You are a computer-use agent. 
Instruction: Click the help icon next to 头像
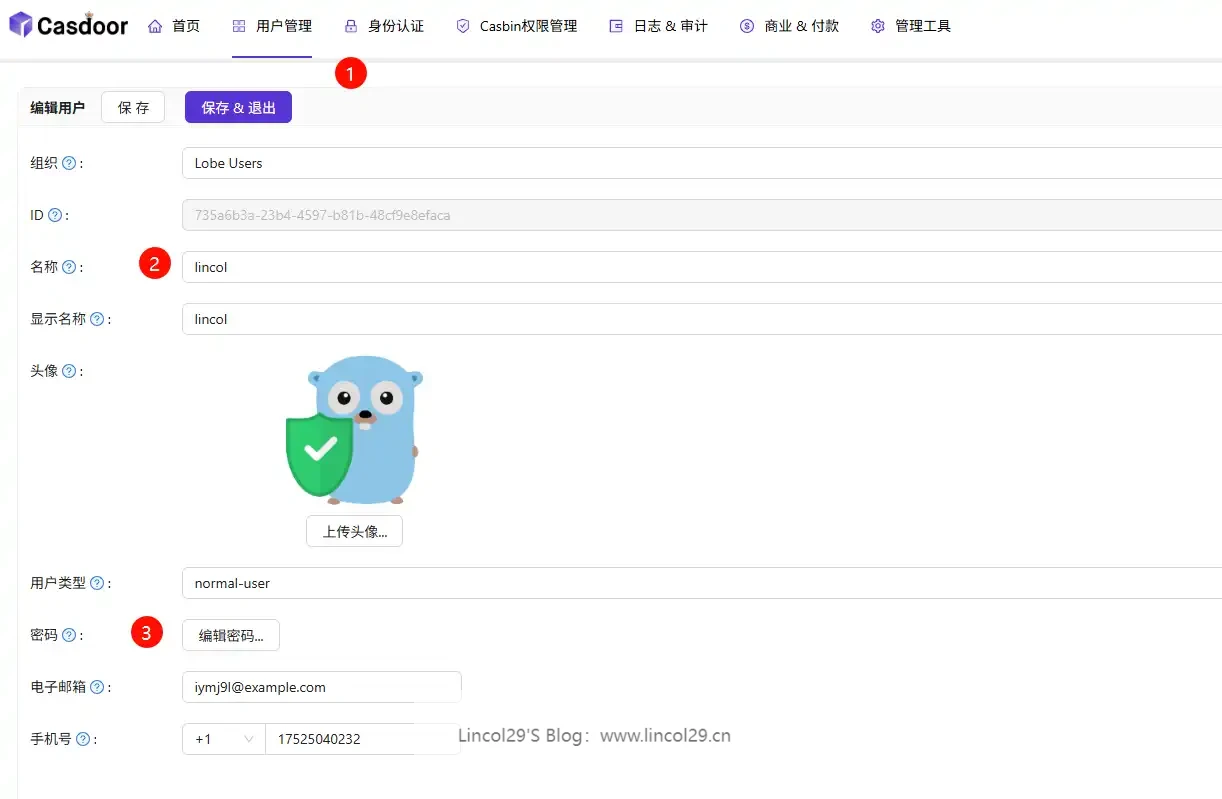coord(69,371)
